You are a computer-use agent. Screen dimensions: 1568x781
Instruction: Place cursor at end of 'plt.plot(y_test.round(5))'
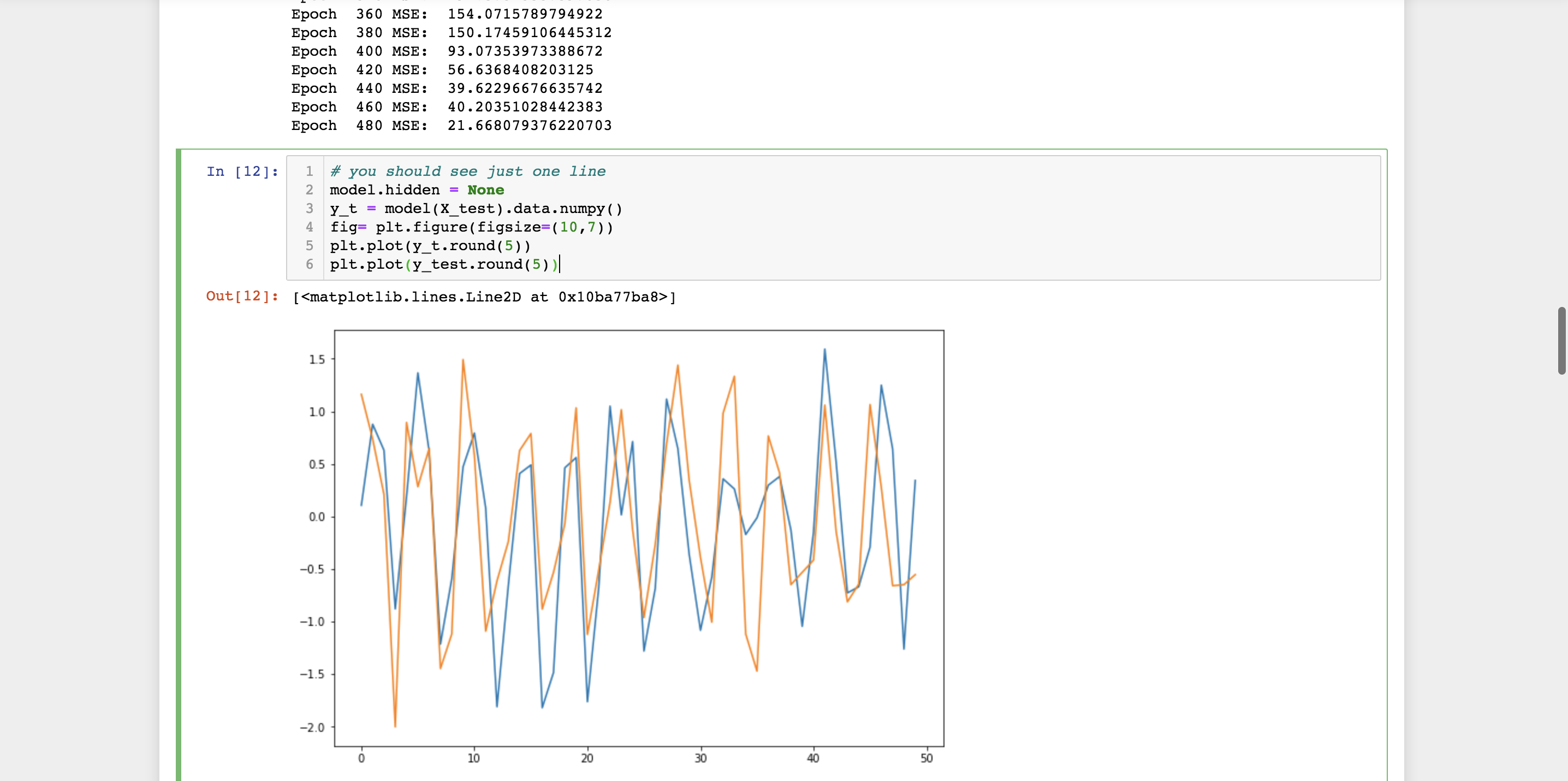[x=559, y=264]
